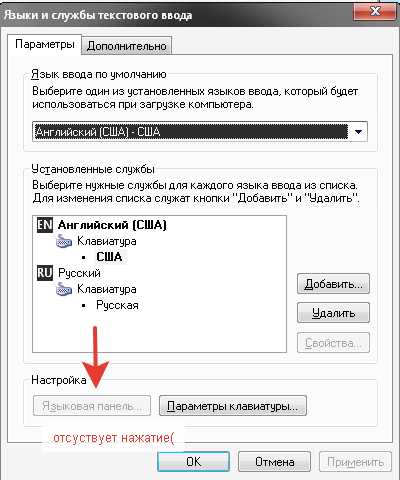
Task: Click the keyboard icon under Русский
Action: coord(64,289)
